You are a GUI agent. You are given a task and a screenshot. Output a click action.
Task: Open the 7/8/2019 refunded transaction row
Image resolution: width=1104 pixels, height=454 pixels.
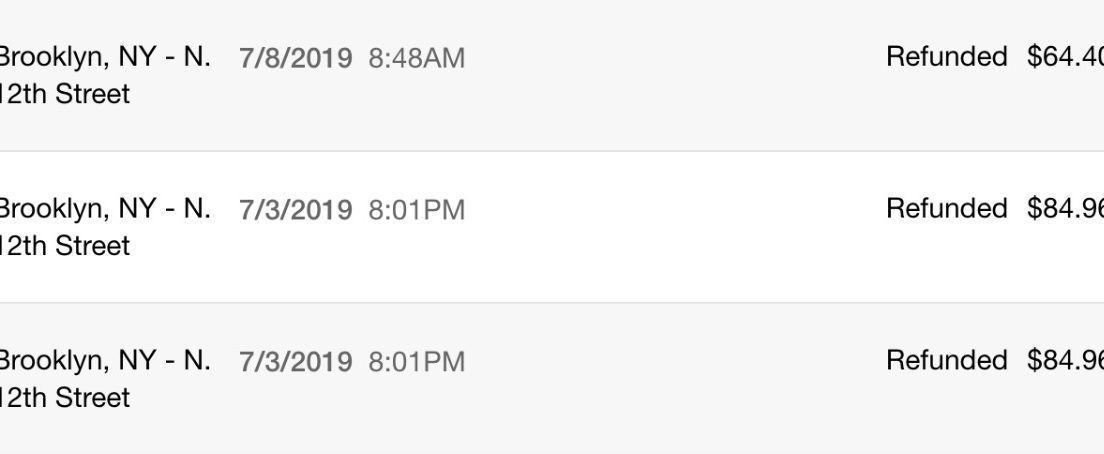pyautogui.click(x=552, y=75)
